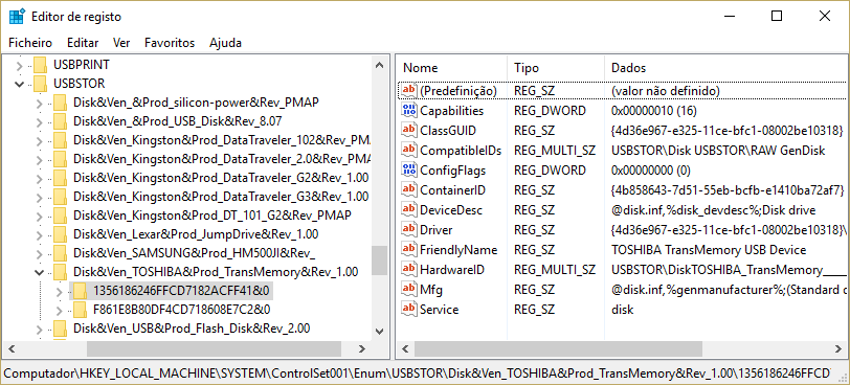Screen dimensions: 850x386
Task: Click folder icon of DataTraveler_G3 key
Action: click(60, 197)
